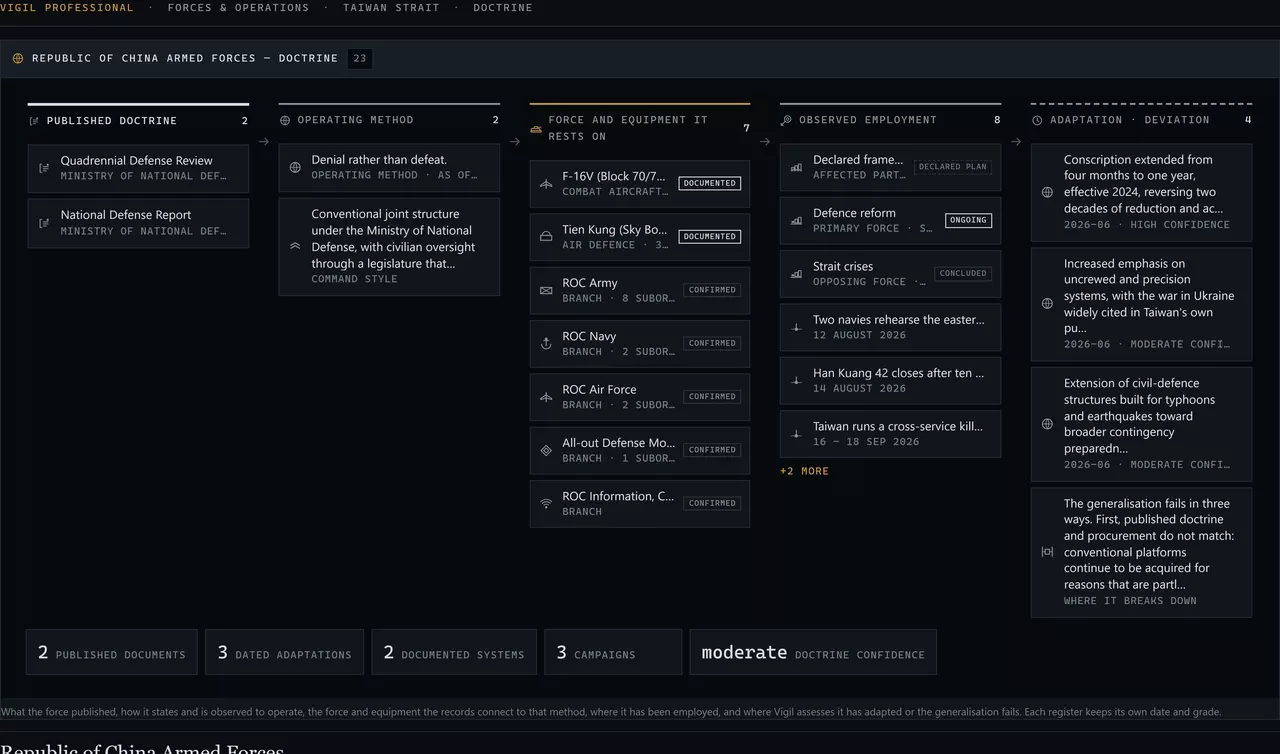Click the 23 count badge in header
The height and width of the screenshot is (754, 1280).
pyautogui.click(x=360, y=58)
